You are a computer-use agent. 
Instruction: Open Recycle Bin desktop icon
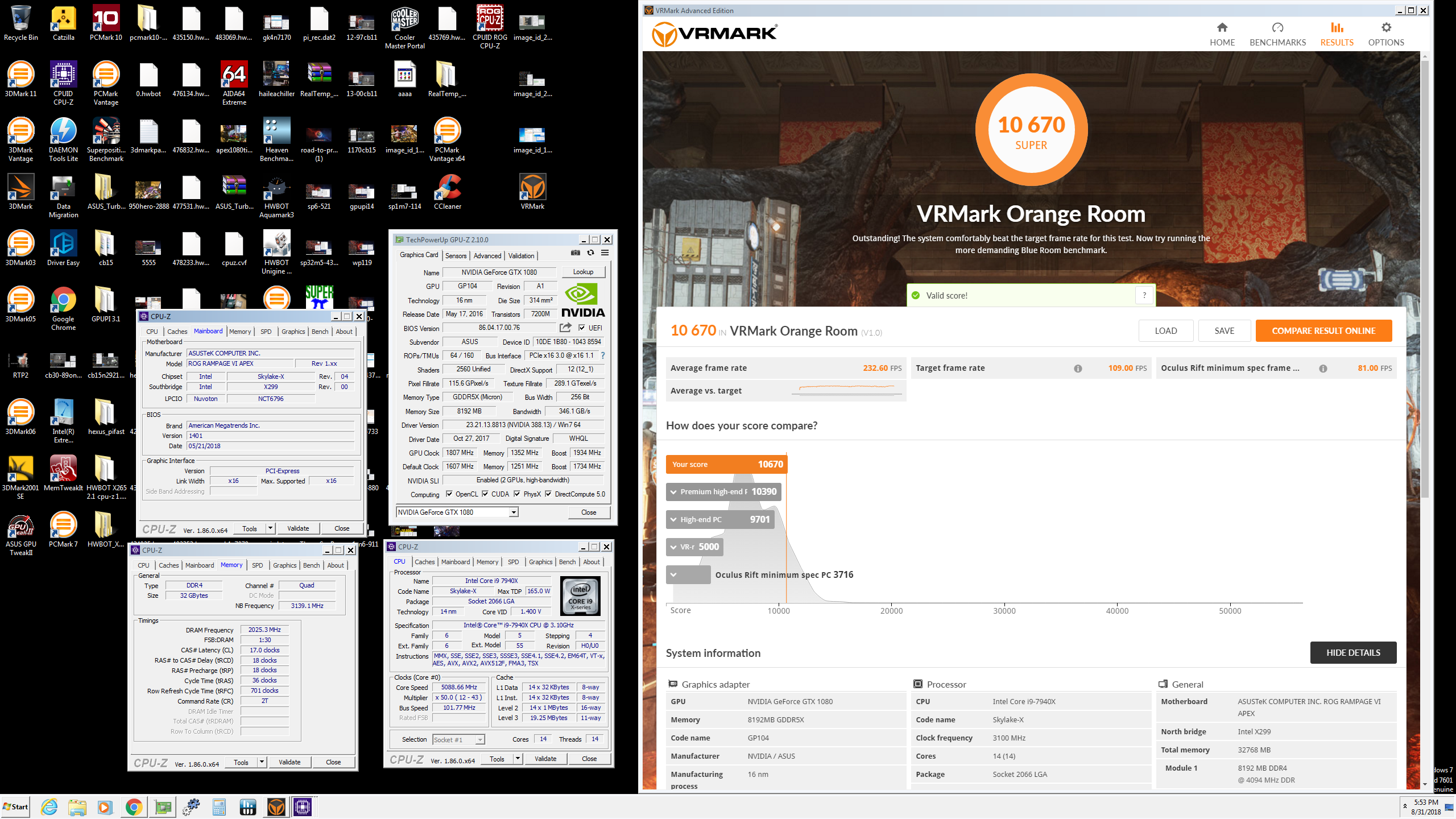[21, 24]
